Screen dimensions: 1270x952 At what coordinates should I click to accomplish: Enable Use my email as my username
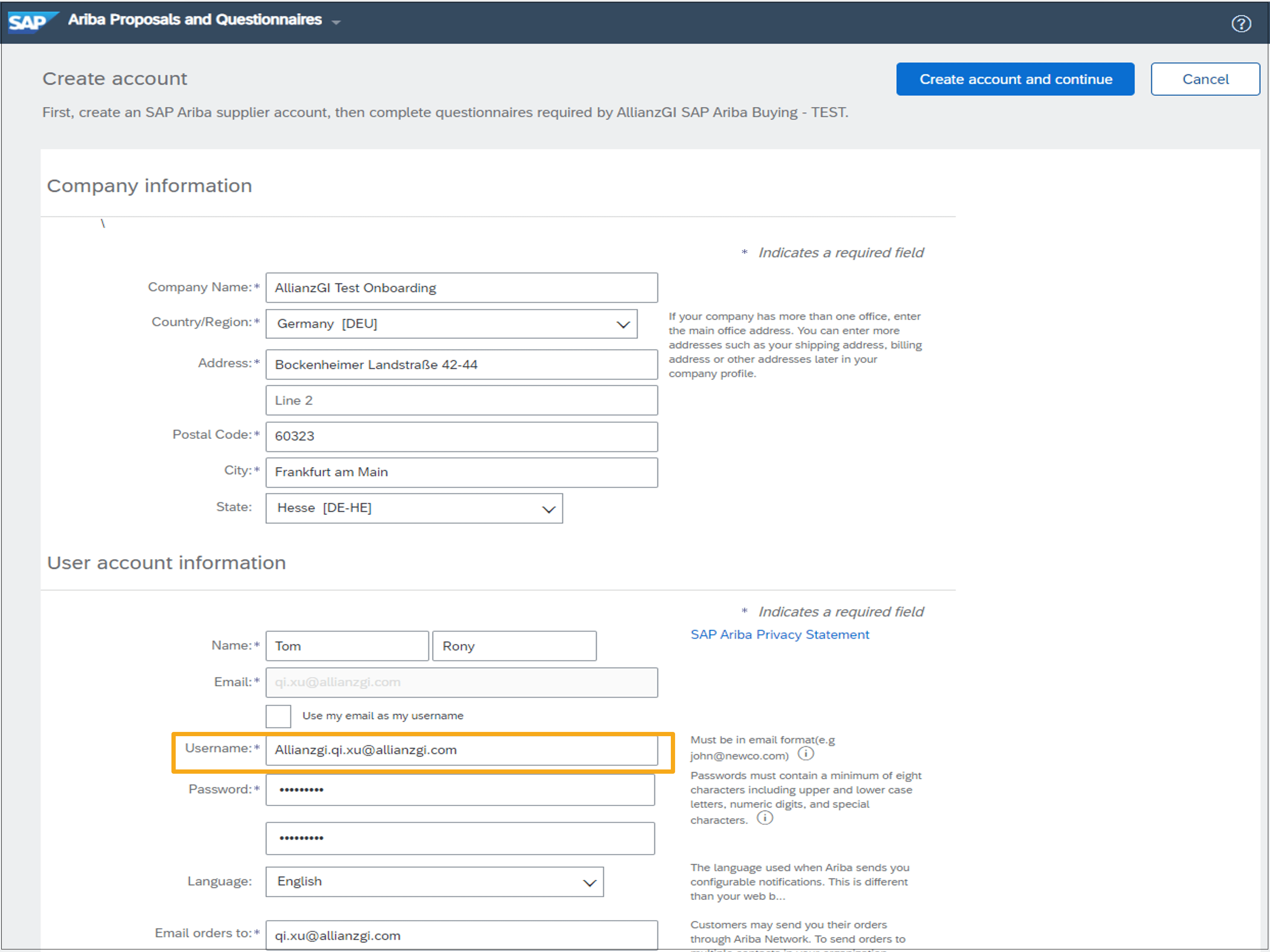(x=278, y=715)
